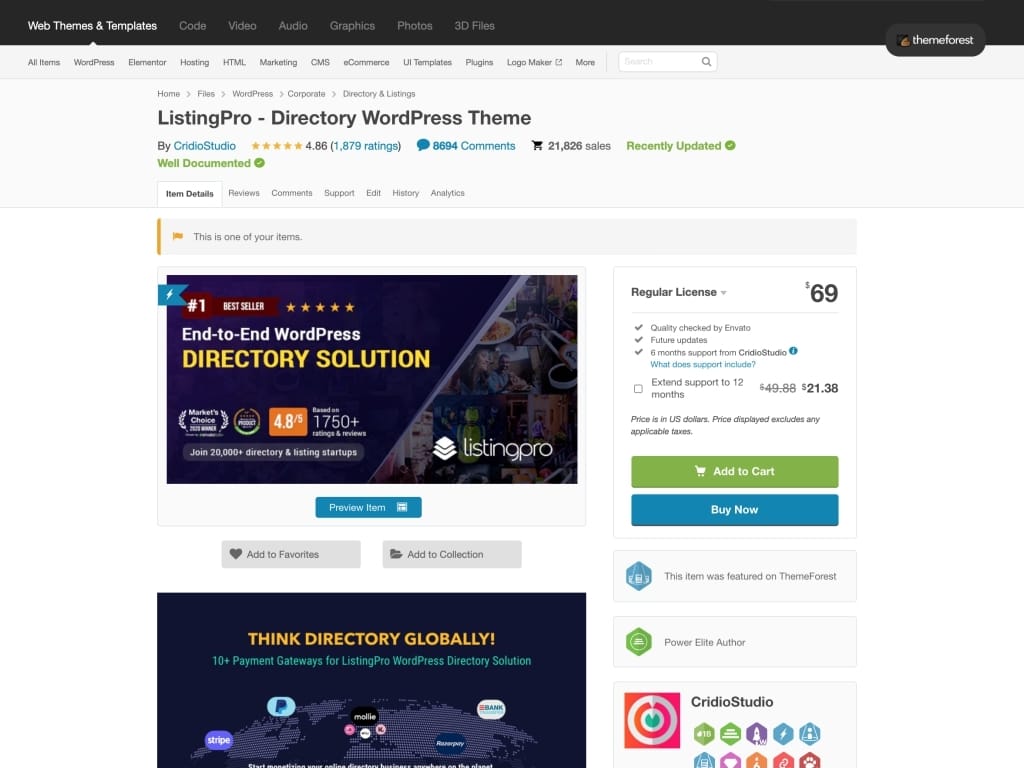
Task: Click the featured on ThemeForest badge icon
Action: (x=638, y=576)
